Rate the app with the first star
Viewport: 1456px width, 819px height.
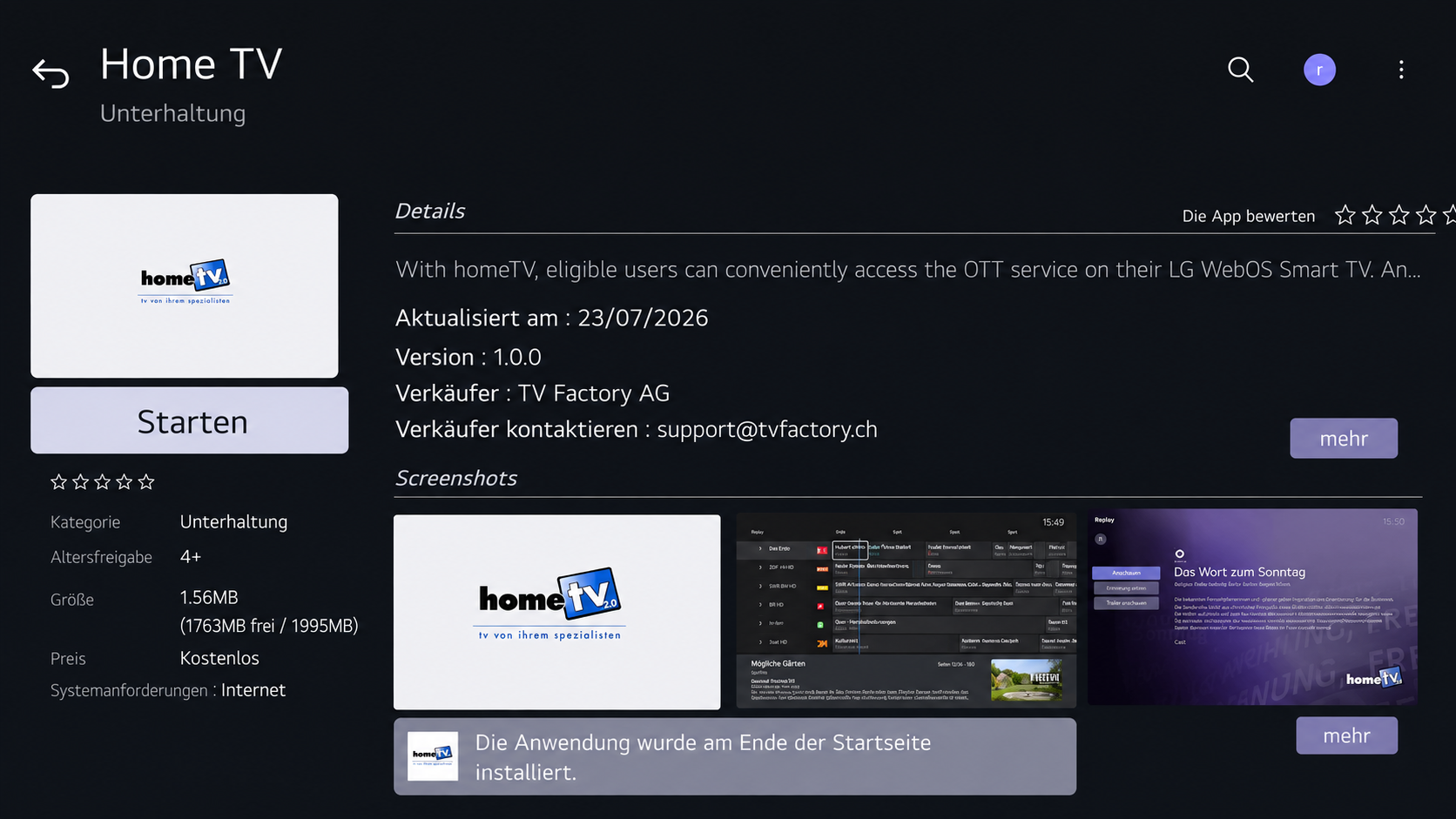pyautogui.click(x=1345, y=215)
